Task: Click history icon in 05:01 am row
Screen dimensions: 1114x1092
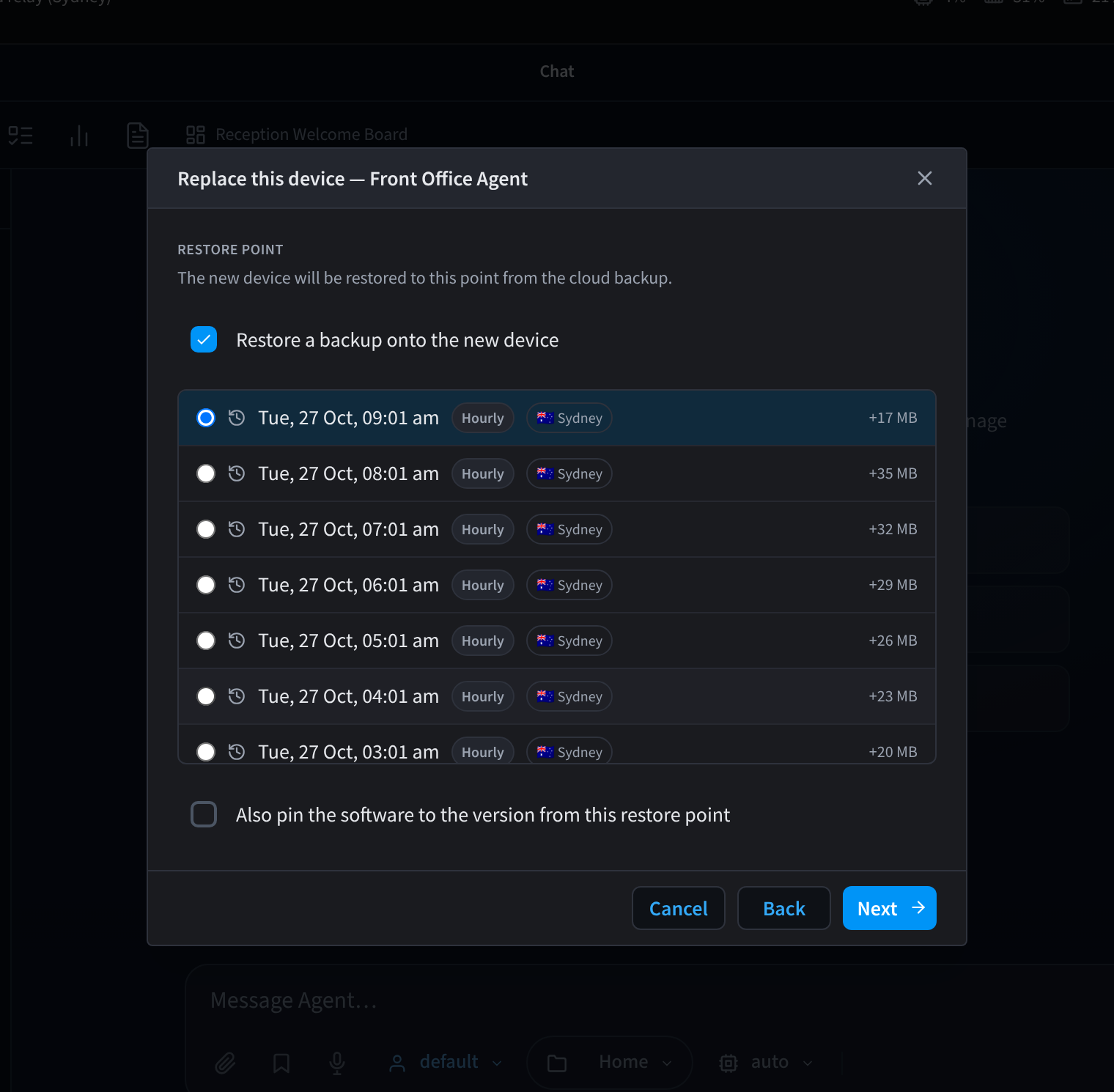Action: coord(236,641)
